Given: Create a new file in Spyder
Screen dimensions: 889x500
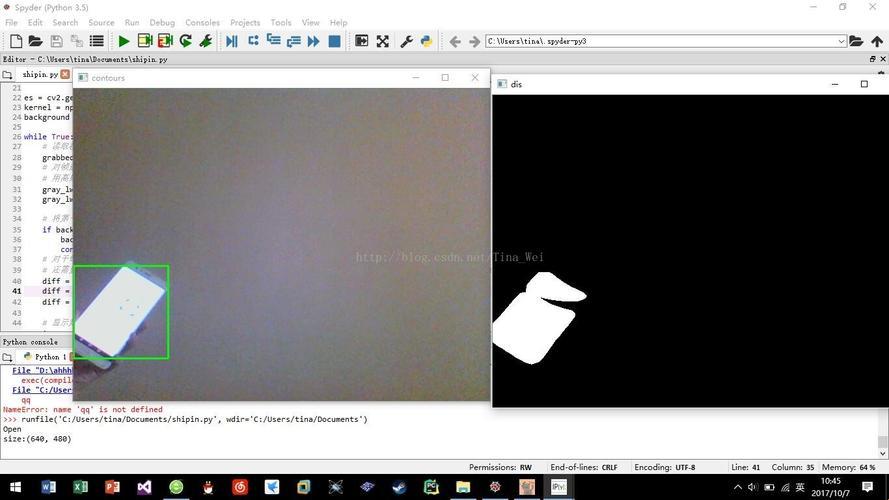Looking at the screenshot, I should click(x=16, y=41).
